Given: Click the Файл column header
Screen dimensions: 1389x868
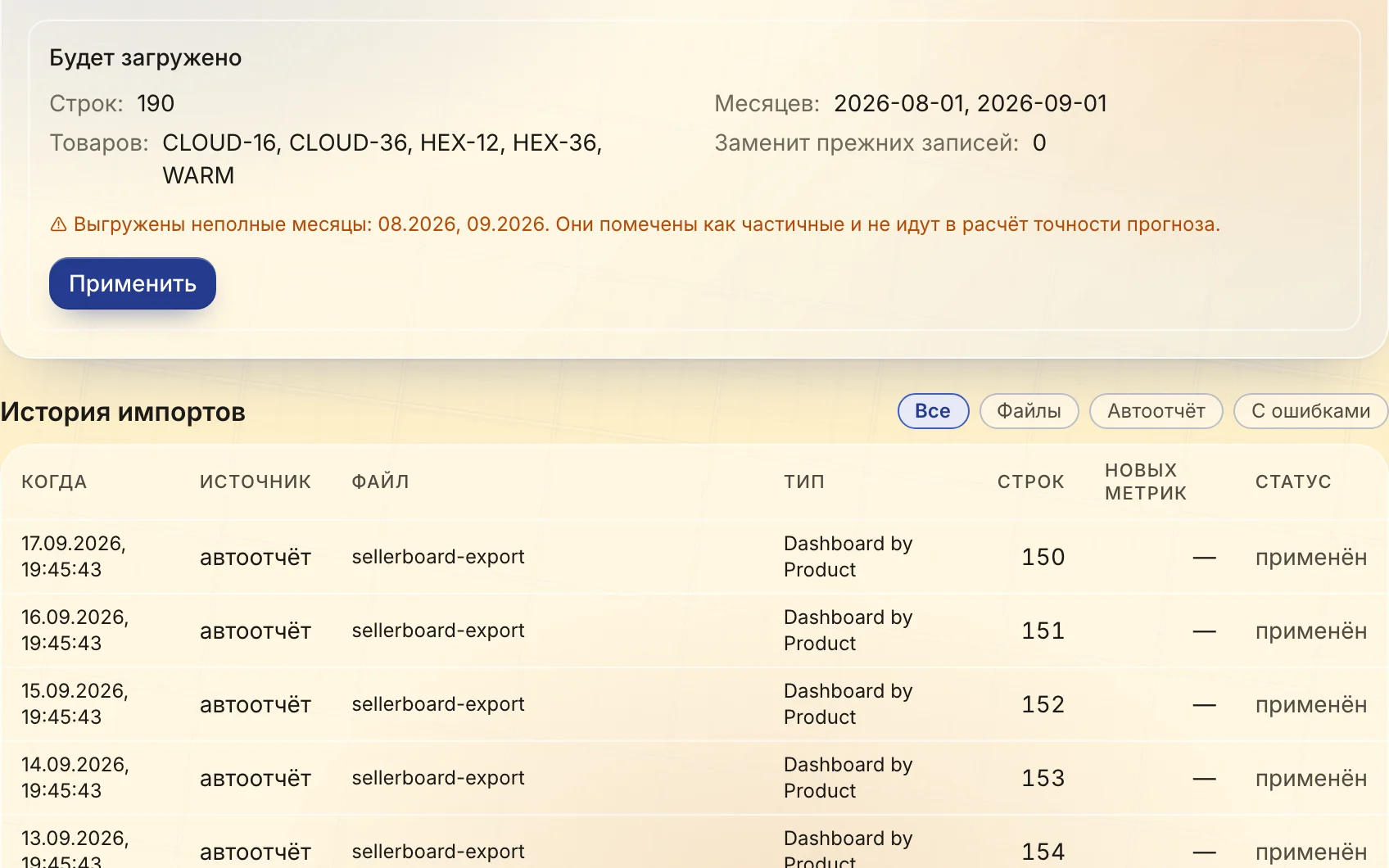Looking at the screenshot, I should tap(380, 481).
